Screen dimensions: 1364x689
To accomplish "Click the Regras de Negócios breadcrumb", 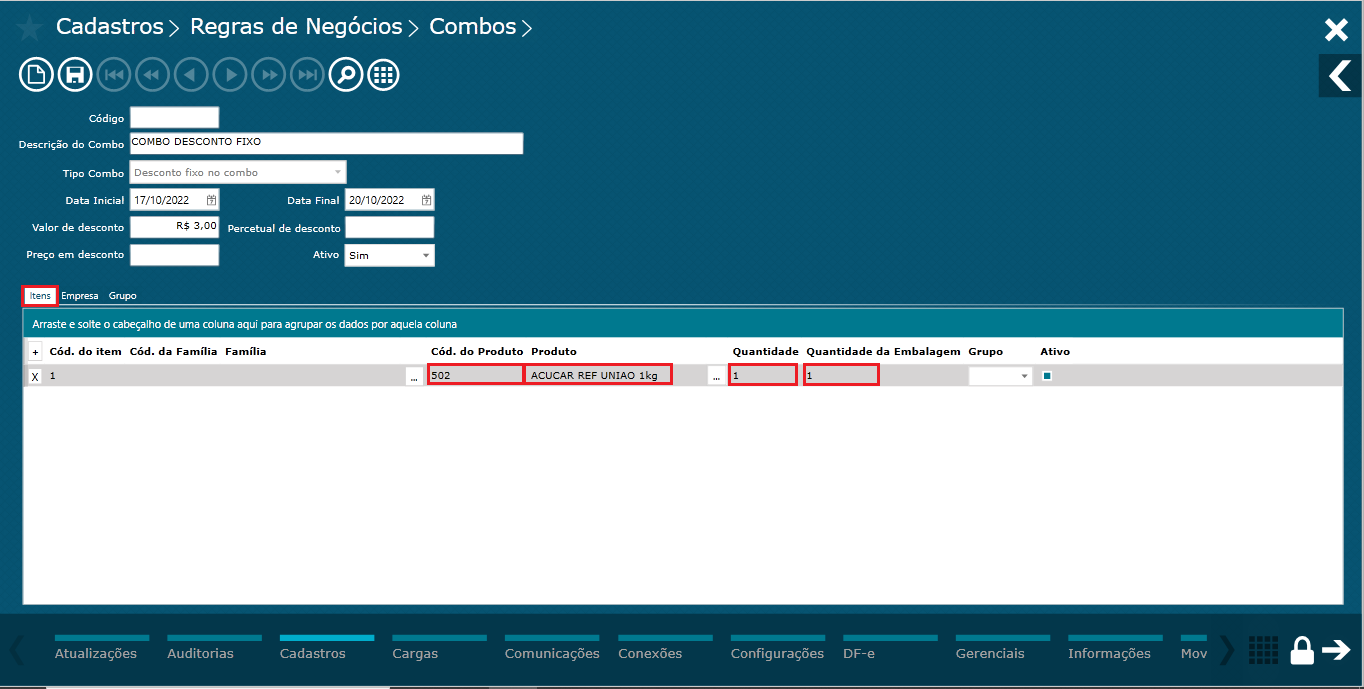I will tap(296, 27).
